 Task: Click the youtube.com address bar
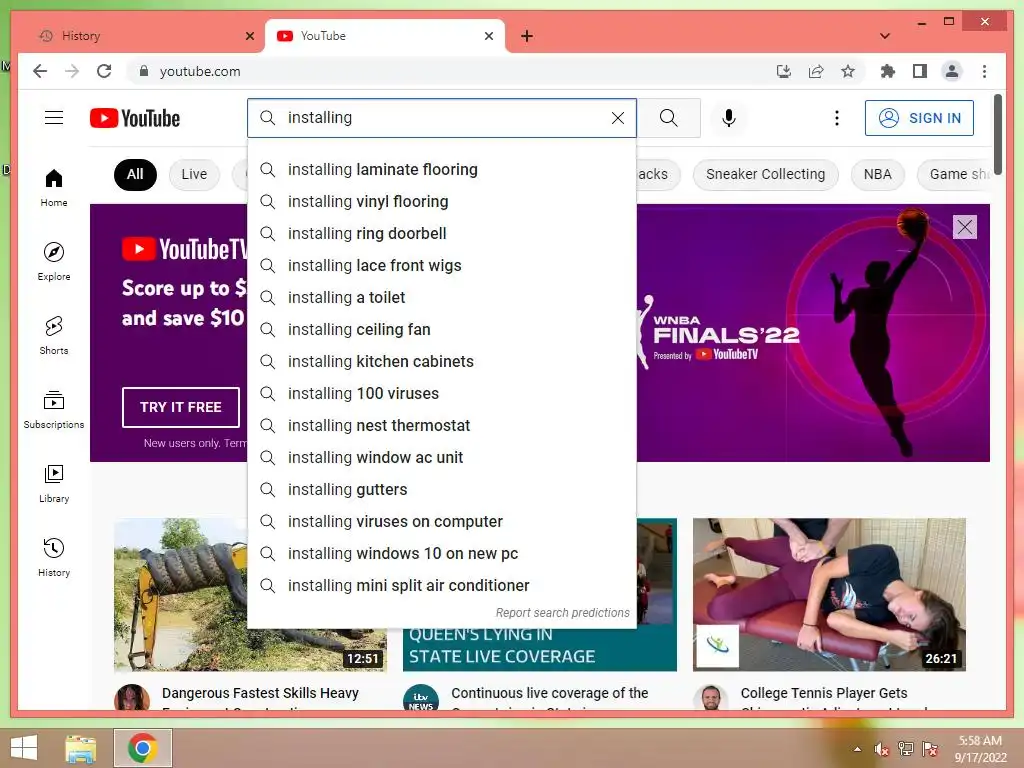click(x=451, y=71)
